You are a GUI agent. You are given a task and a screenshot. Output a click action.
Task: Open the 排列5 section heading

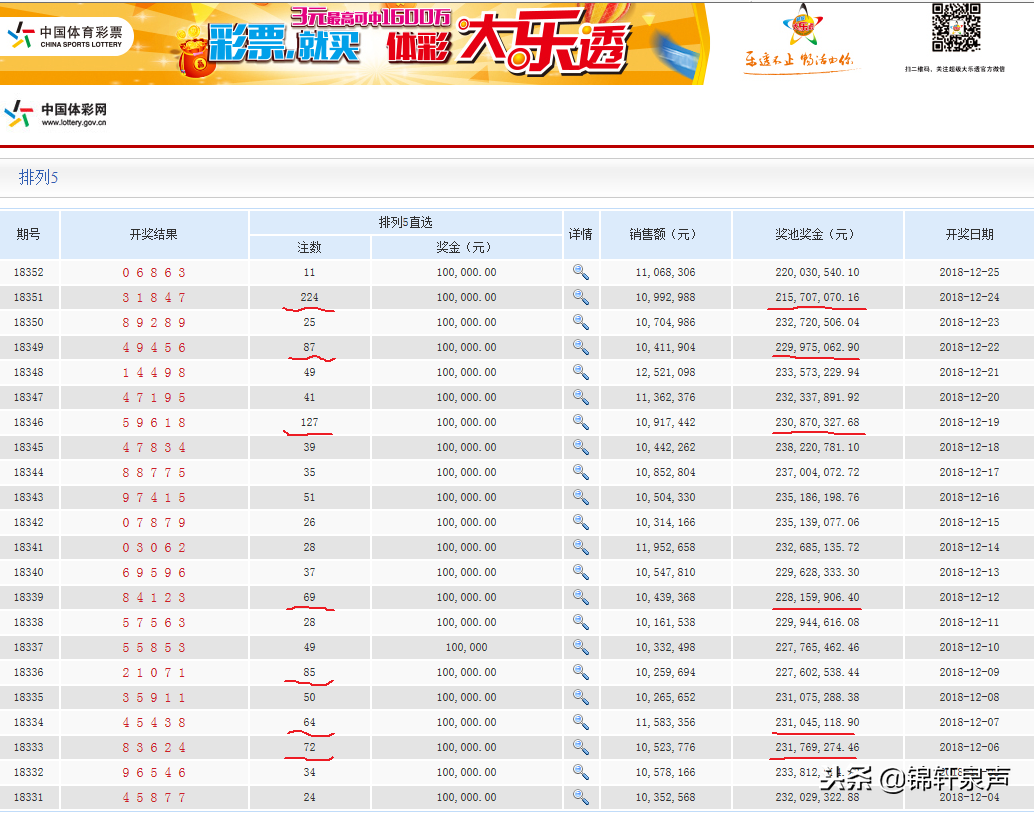click(38, 177)
